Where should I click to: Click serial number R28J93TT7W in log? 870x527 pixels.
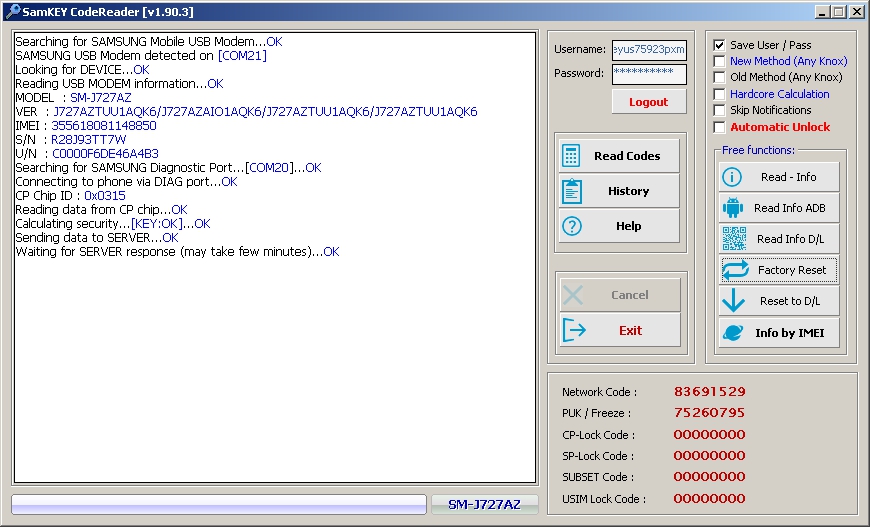[88, 140]
